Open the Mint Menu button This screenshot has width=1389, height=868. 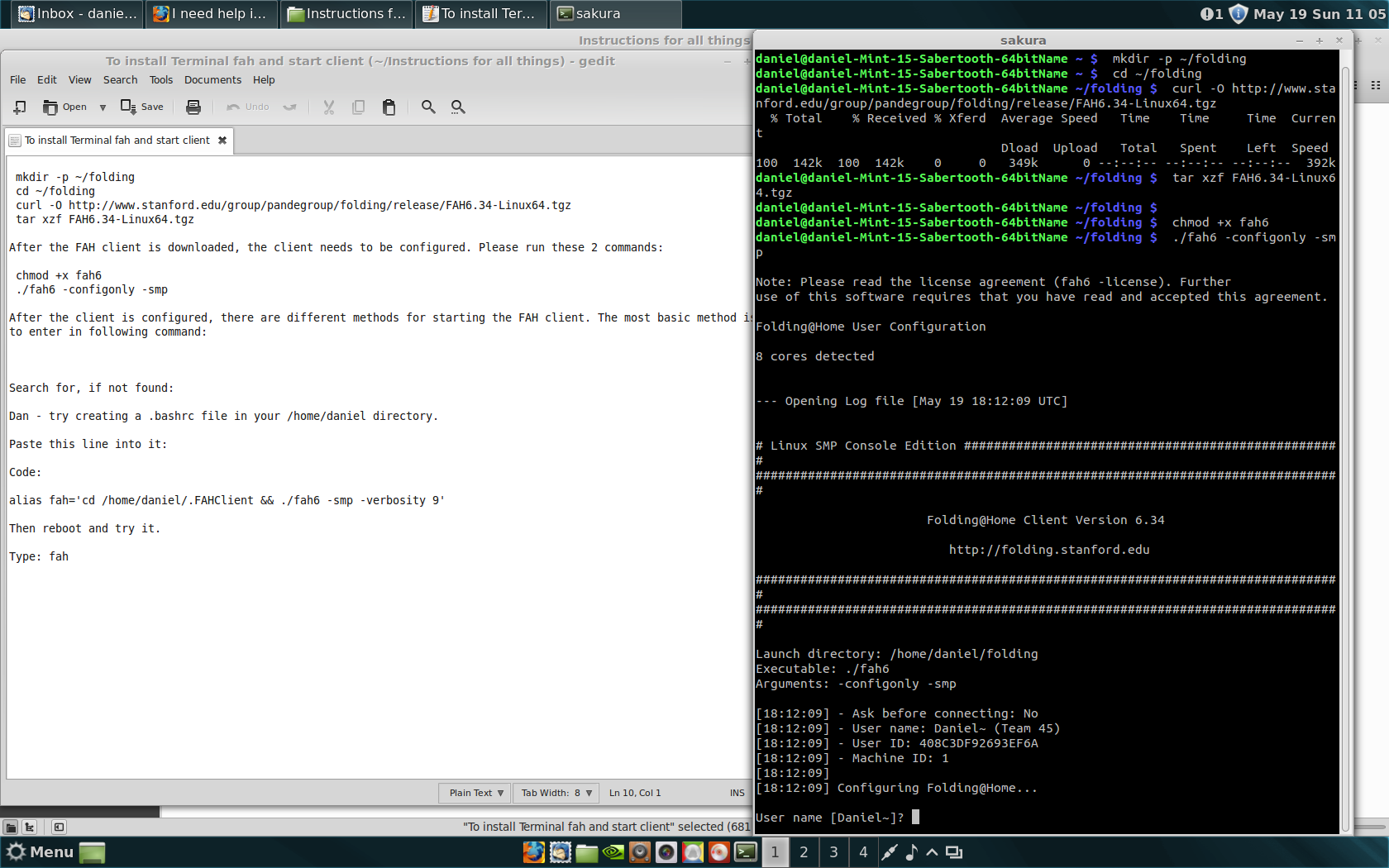(40, 852)
